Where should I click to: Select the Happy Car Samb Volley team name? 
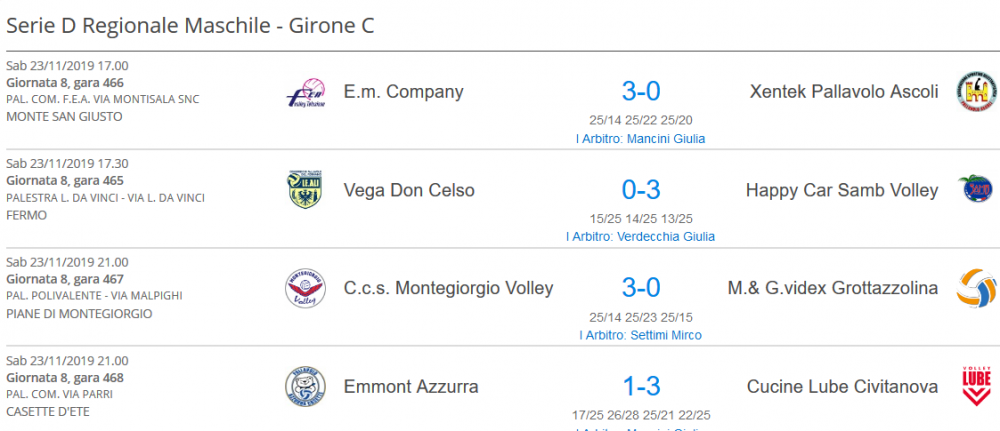842,190
